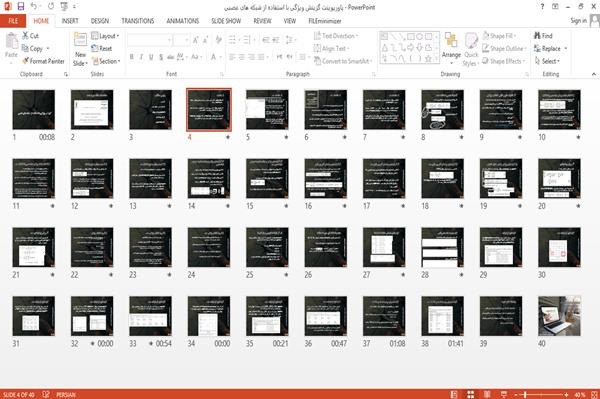Viewport: 600px width, 399px height.
Task: Open the Shape Outline dropdown
Action: click(x=504, y=48)
